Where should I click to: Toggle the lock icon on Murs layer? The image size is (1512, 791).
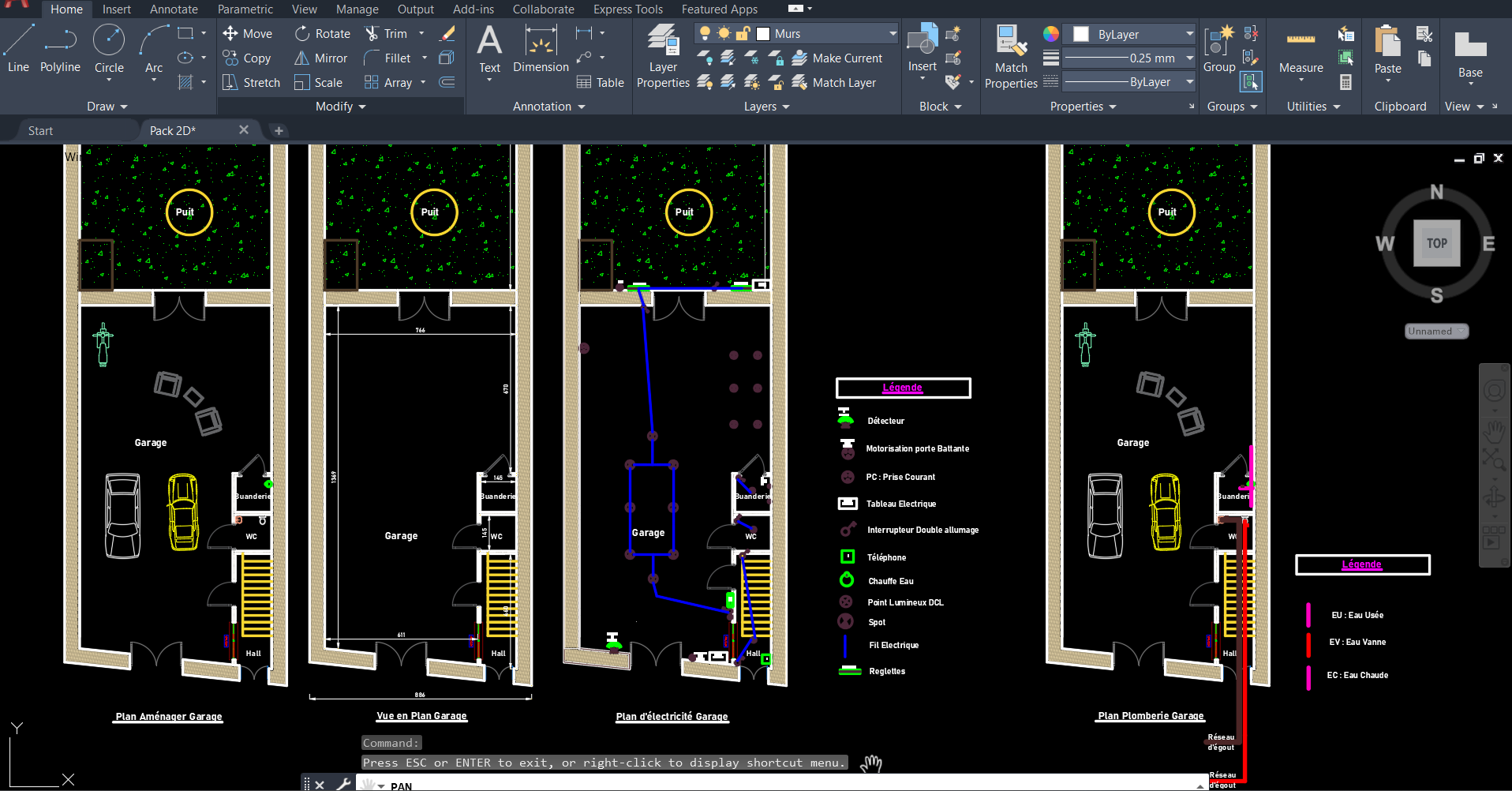[x=743, y=34]
